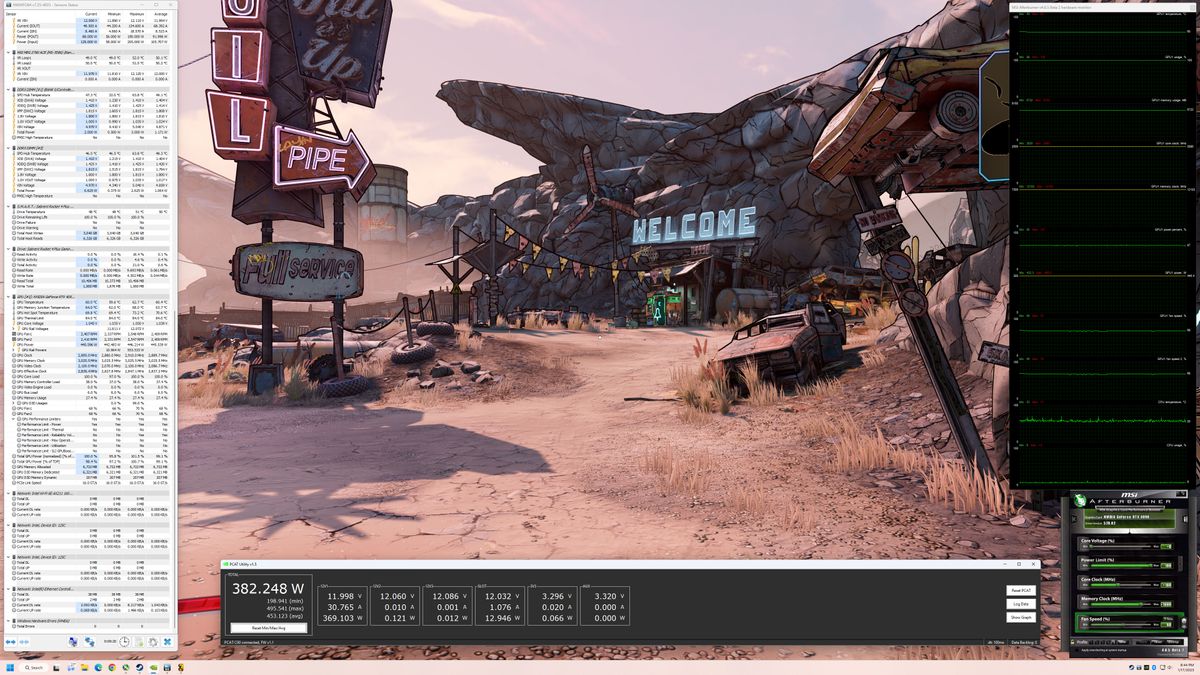The image size is (1200, 675).
Task: Click PCAT total power 382.248 W reading
Action: point(270,589)
